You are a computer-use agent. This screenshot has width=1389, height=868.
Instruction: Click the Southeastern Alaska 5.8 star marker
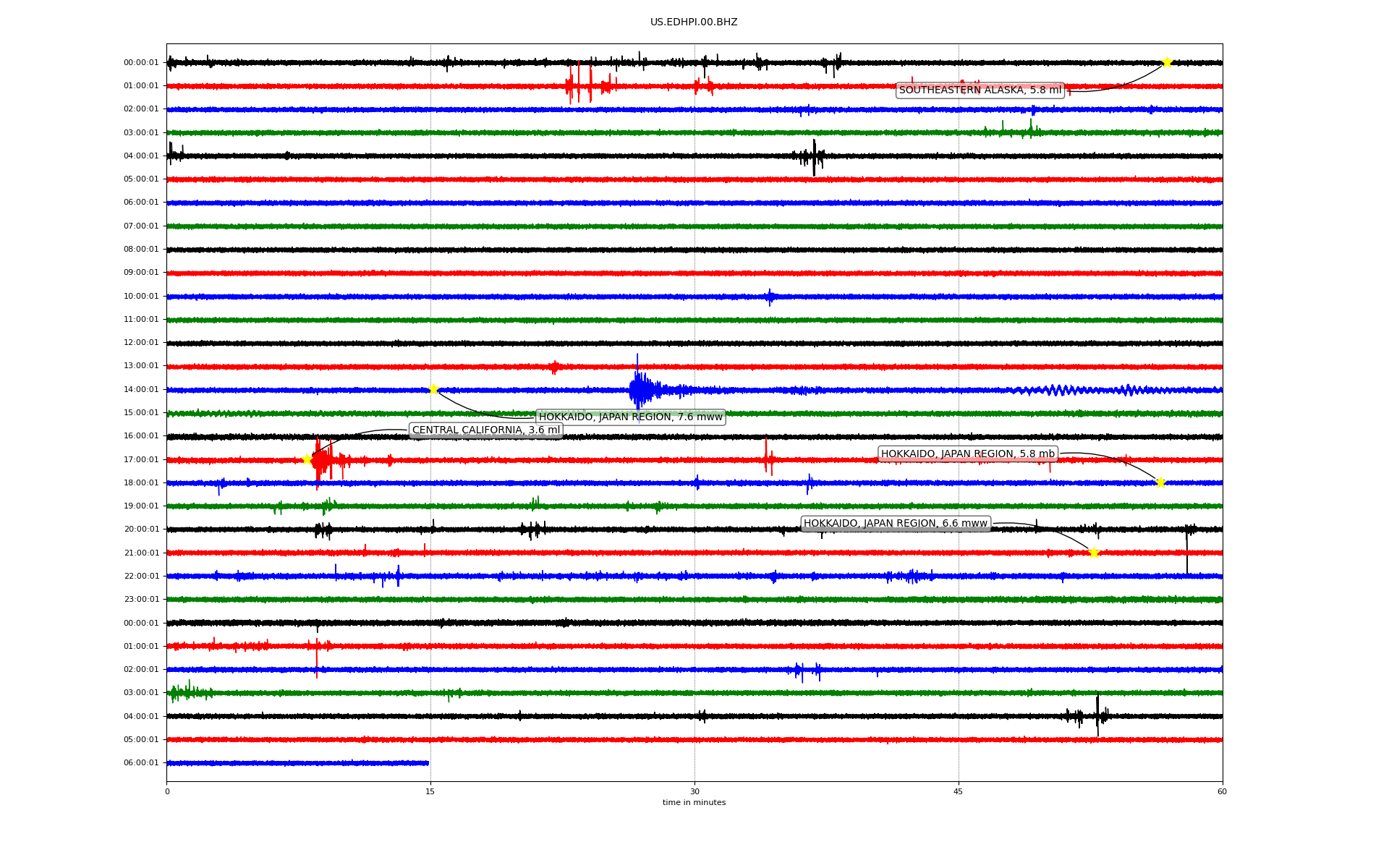click(x=1166, y=63)
